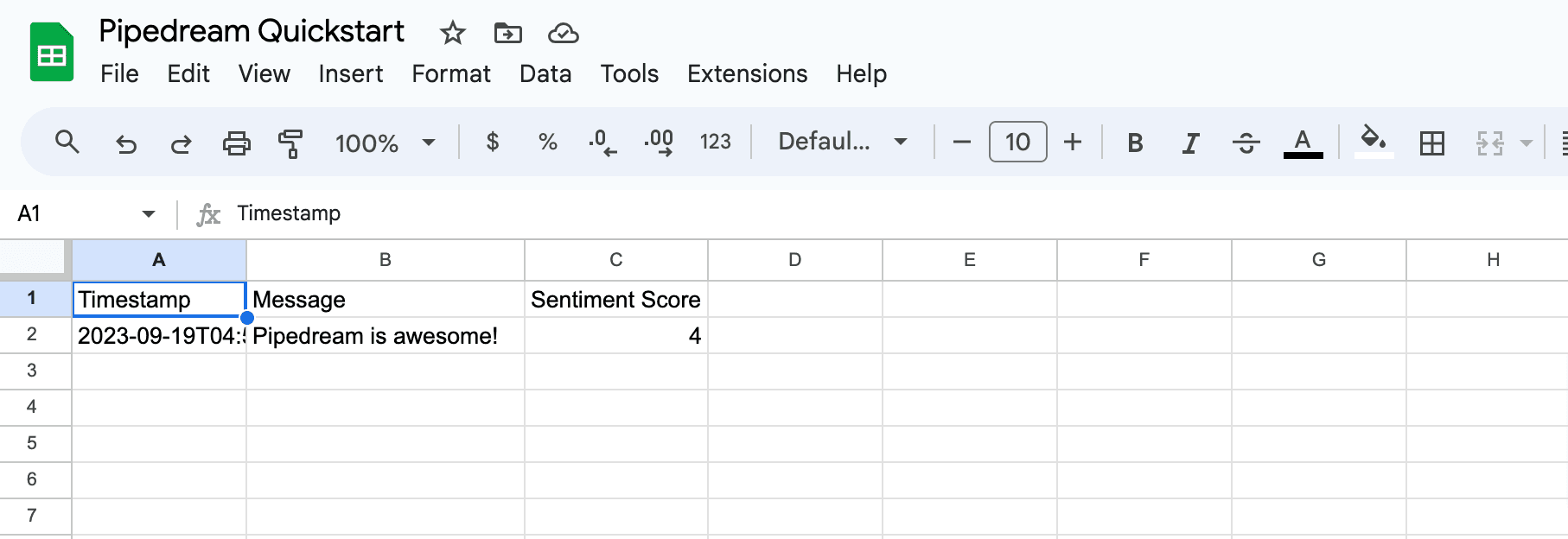Open the Extensions menu
This screenshot has width=1568, height=539.
click(x=747, y=74)
